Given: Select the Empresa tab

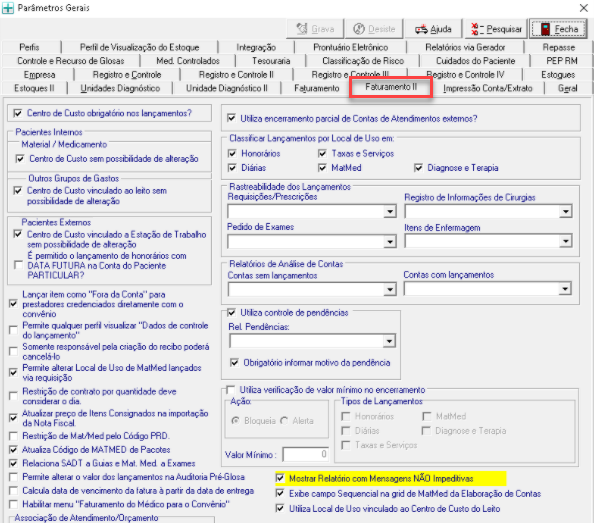Looking at the screenshot, I should (x=39, y=75).
